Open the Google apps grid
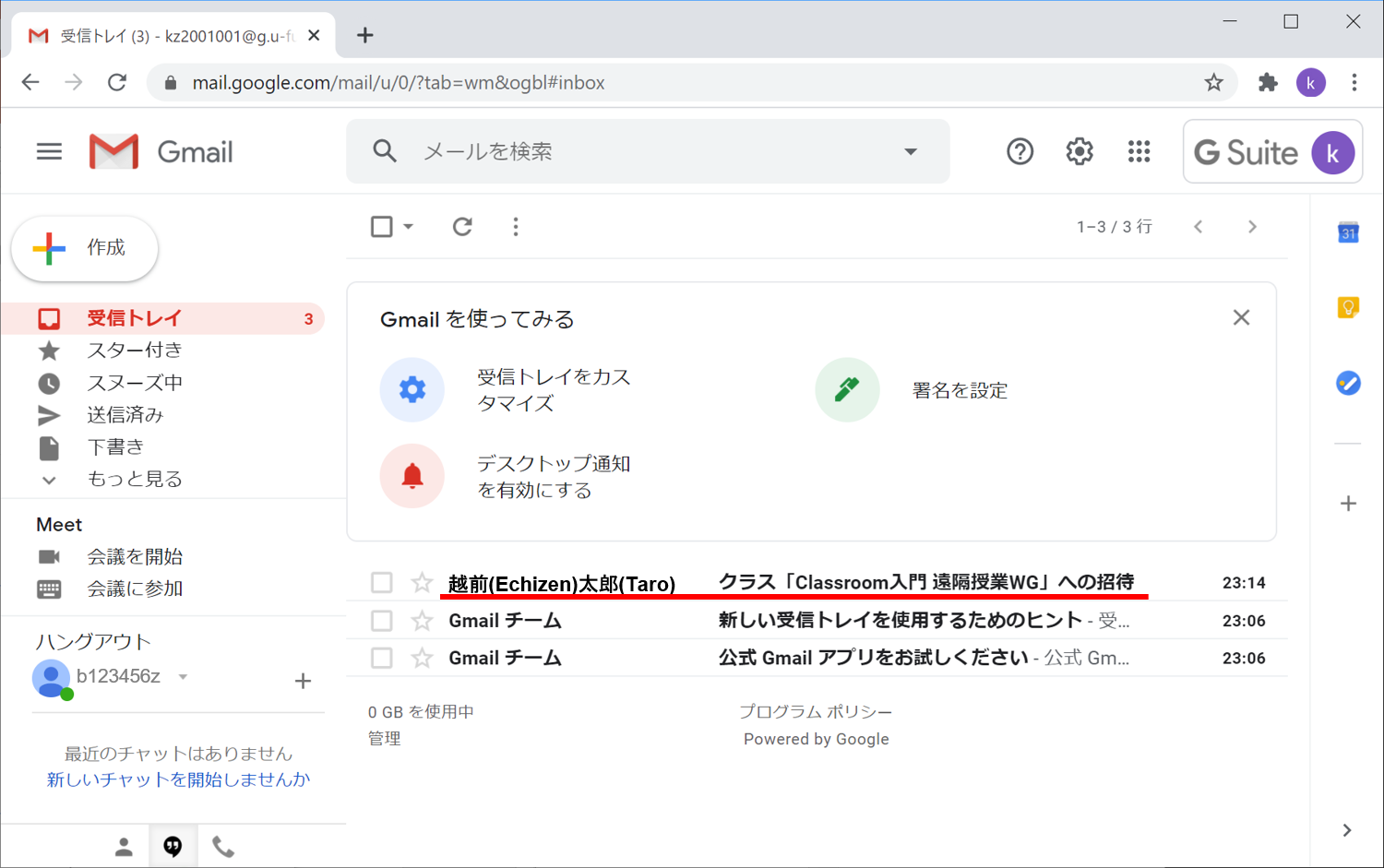Viewport: 1384px width, 868px height. click(x=1139, y=151)
